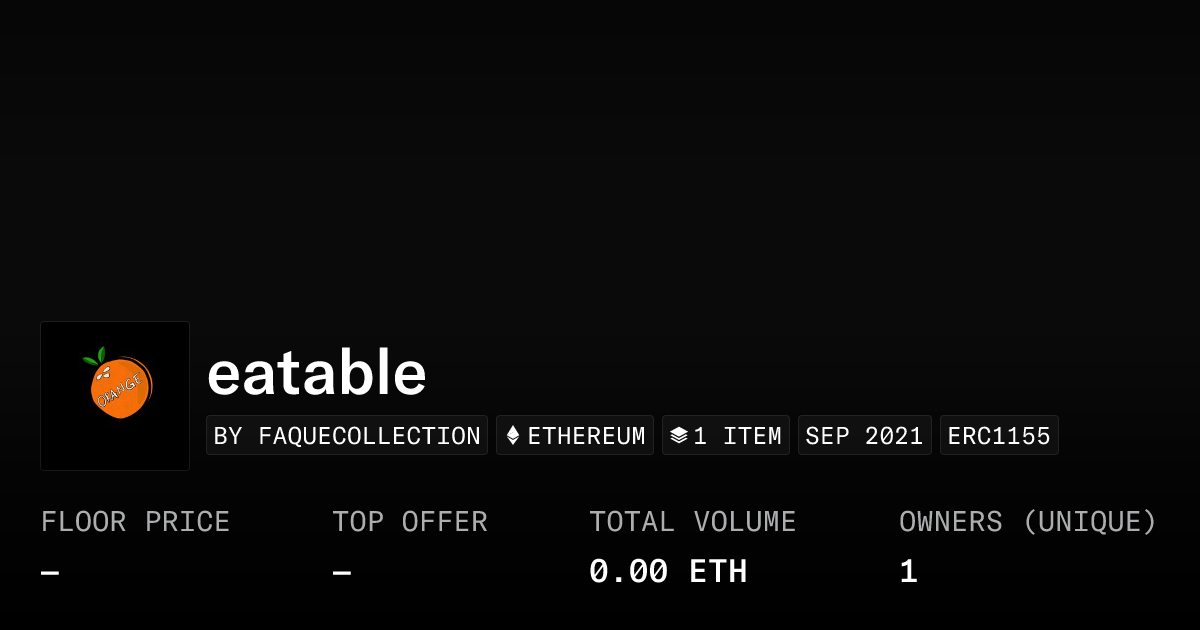Click the green leaf on the orange avatar
The height and width of the screenshot is (630, 1200).
point(95,356)
